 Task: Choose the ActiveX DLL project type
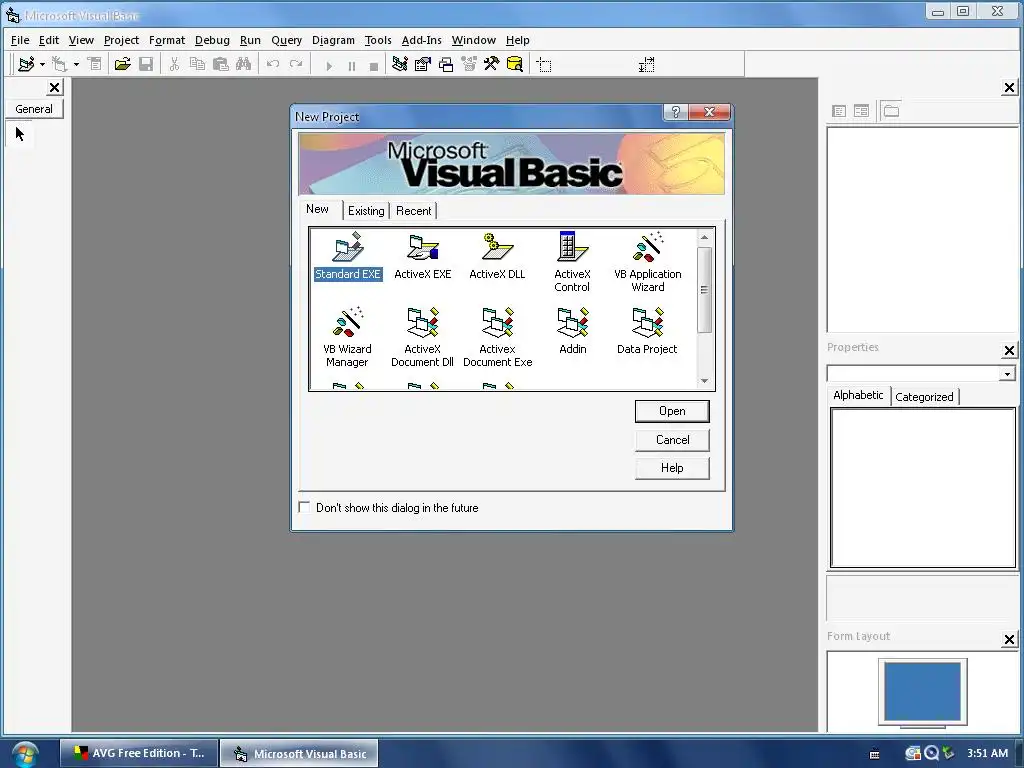(x=497, y=256)
